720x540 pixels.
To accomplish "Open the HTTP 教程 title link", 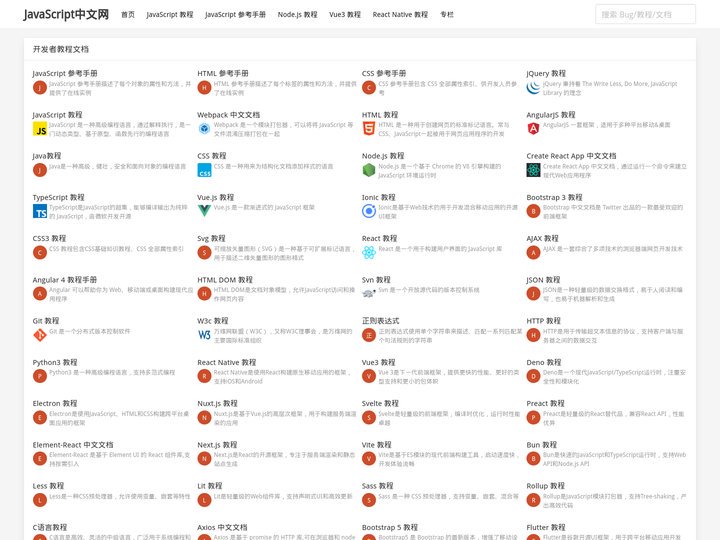I will pos(544,321).
